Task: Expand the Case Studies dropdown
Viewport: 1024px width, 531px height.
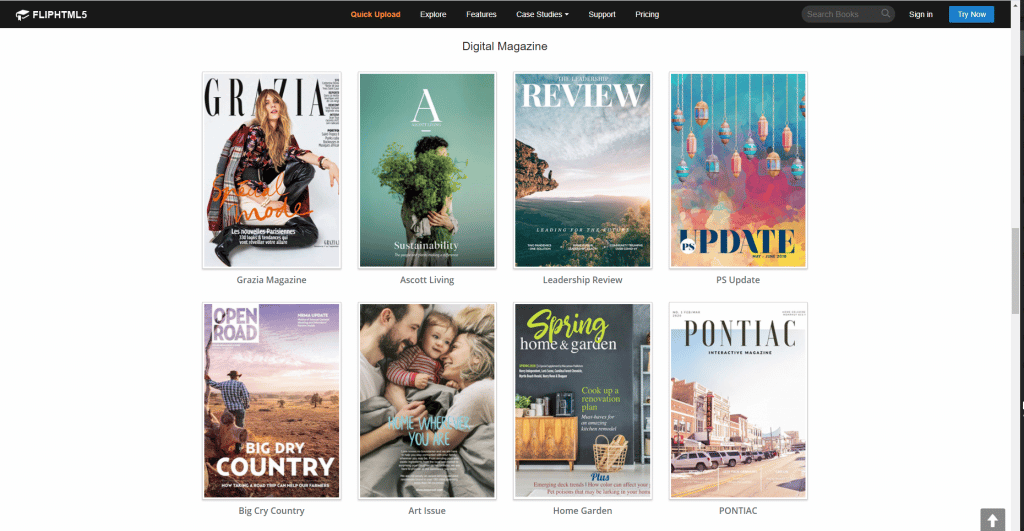Action: coord(542,14)
